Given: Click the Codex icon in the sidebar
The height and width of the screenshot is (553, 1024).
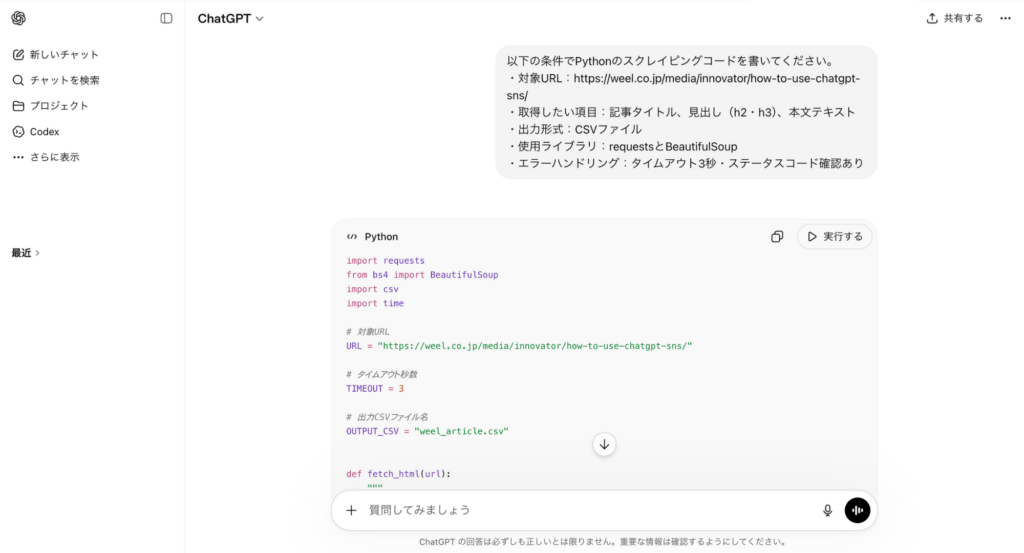Looking at the screenshot, I should click(18, 132).
